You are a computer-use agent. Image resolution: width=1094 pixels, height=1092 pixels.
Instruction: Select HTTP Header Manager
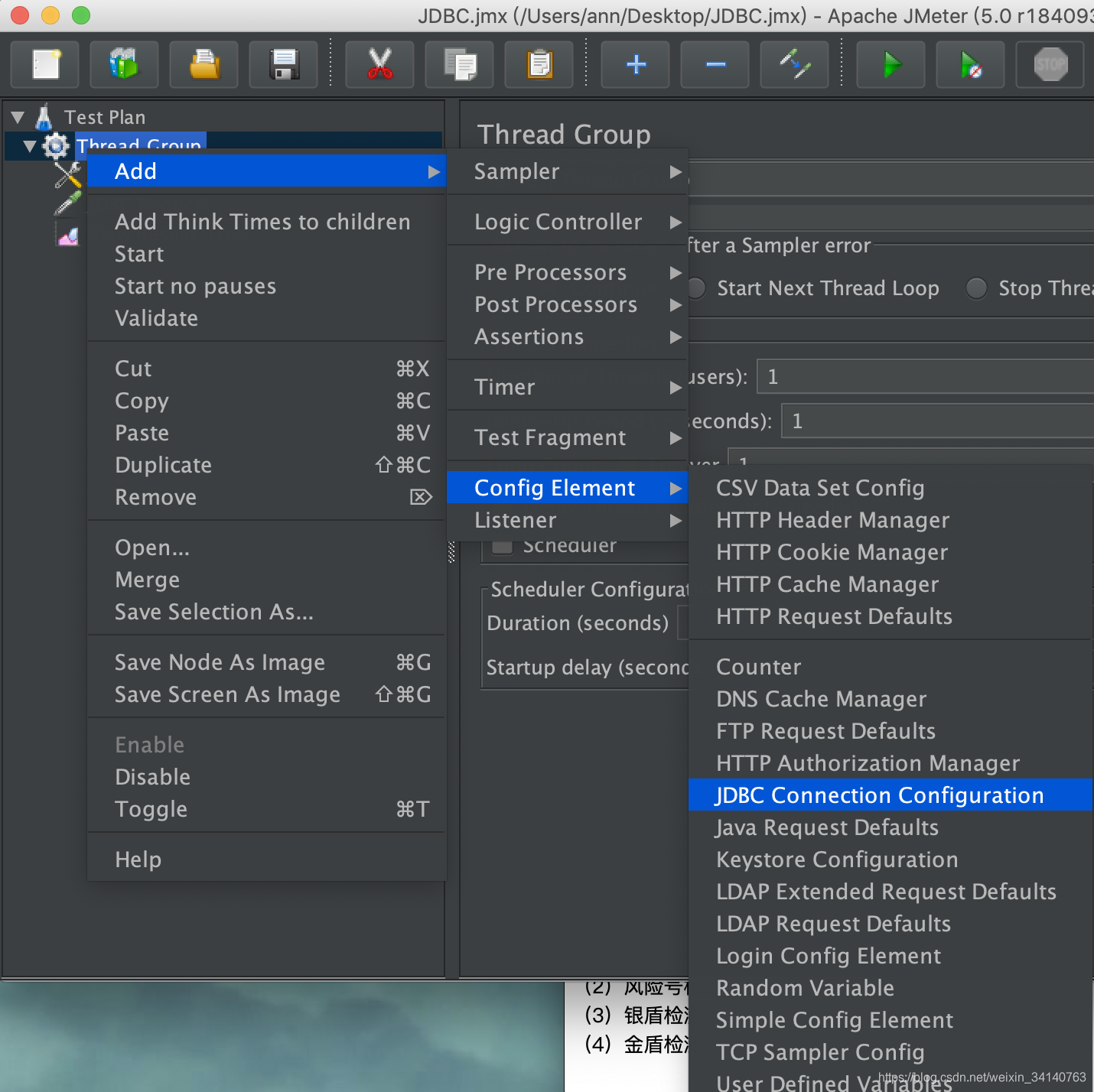click(890, 520)
